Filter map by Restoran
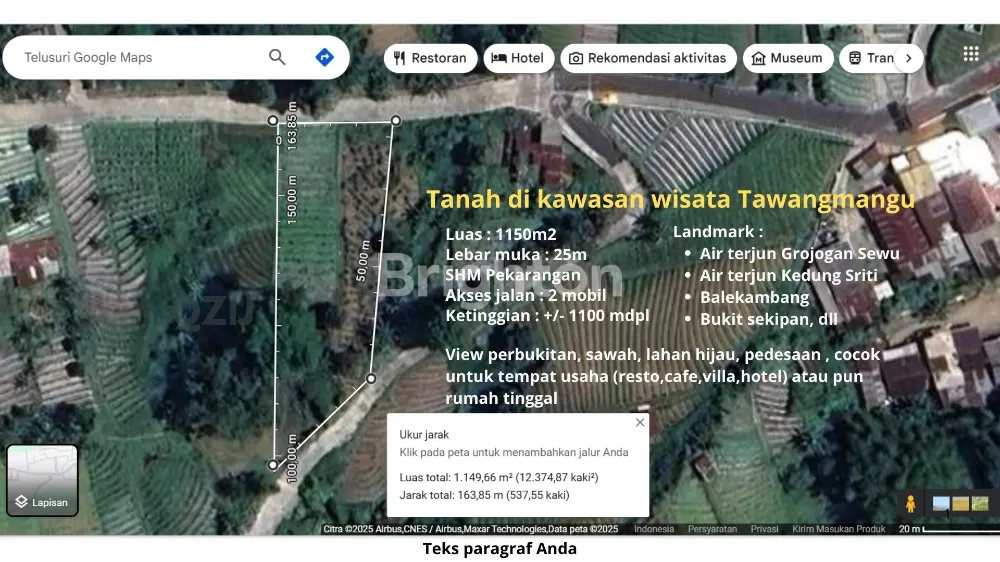Screen dimensions: 1000x562 (430, 58)
